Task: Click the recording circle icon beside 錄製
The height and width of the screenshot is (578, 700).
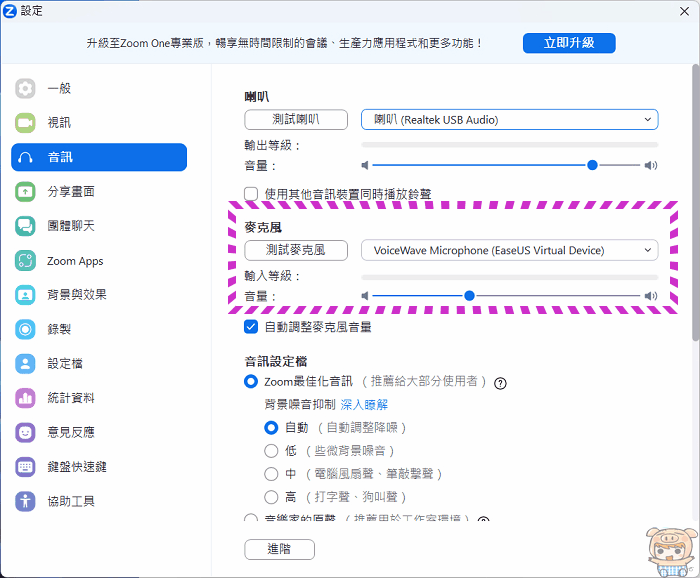Action: (x=25, y=329)
